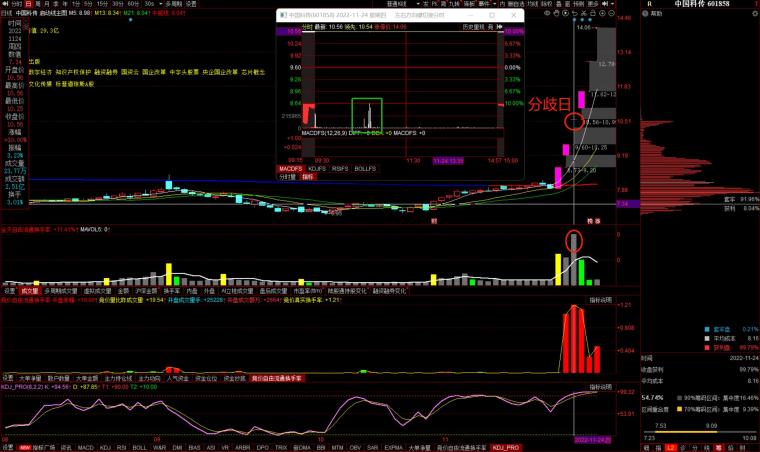The image size is (760, 452).
Task: Click the eye icon in chart toolbar
Action: pyautogui.click(x=546, y=13)
